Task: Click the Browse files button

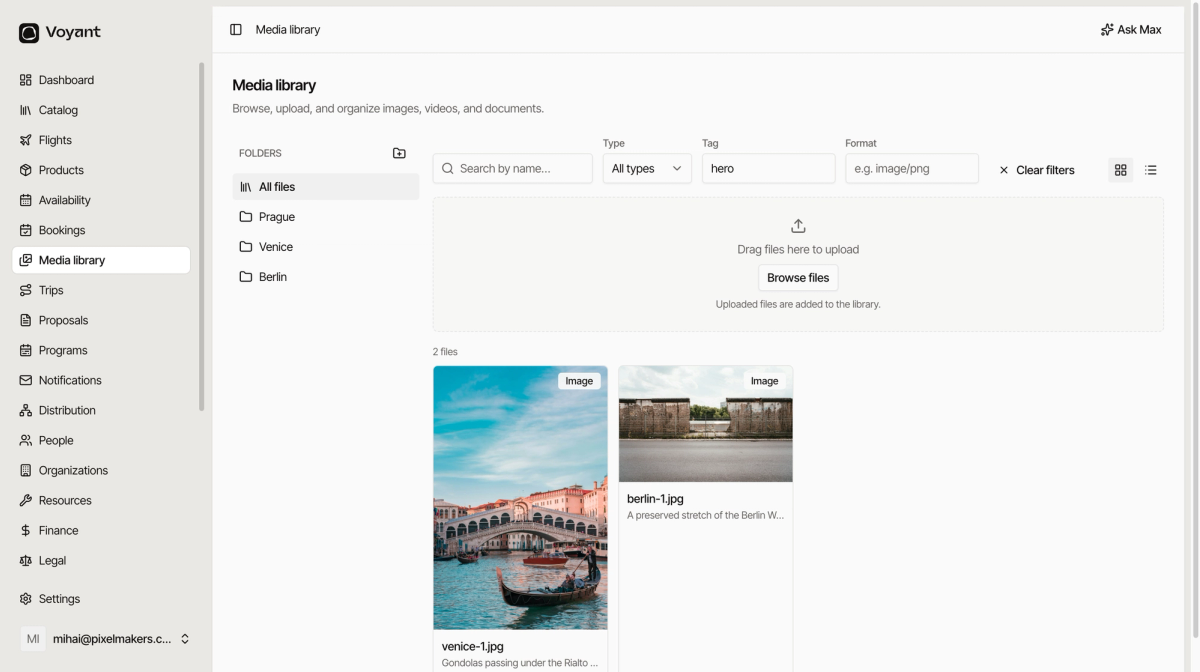Action: click(798, 278)
